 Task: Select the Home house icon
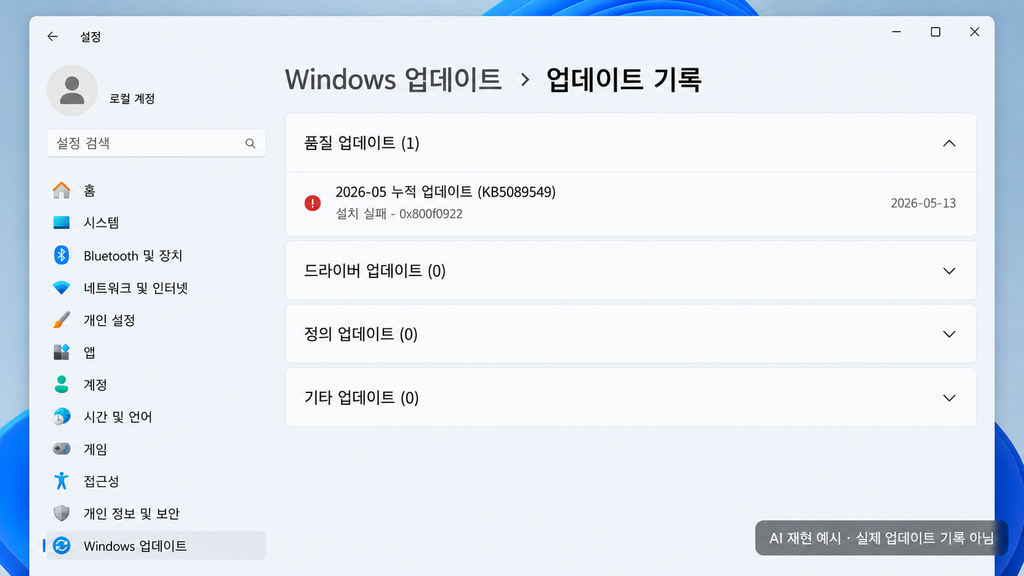tap(61, 190)
